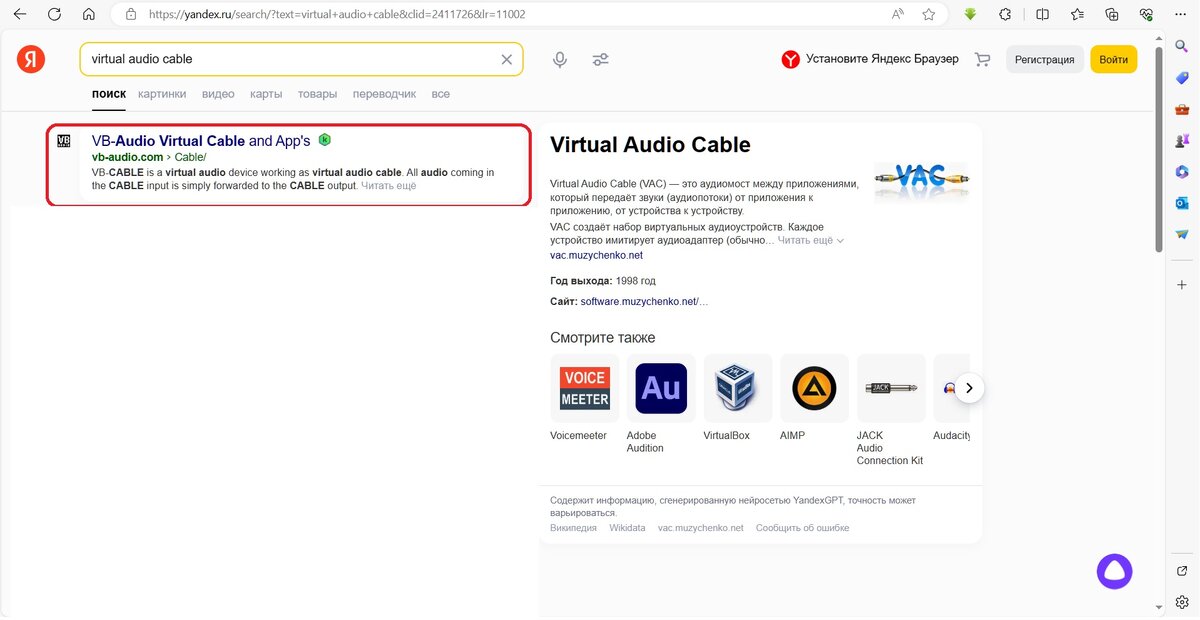Open link in sidebar icon near bottom

pos(1182,570)
